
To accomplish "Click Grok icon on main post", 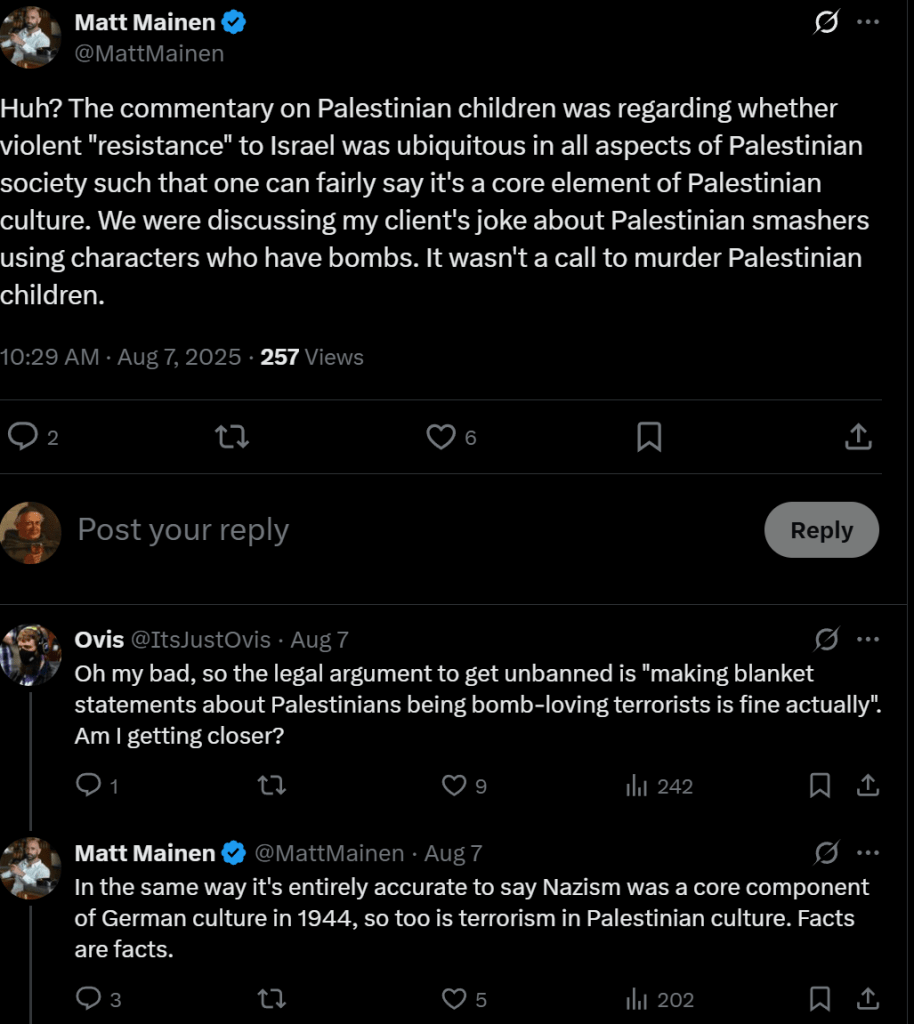I will (x=826, y=22).
